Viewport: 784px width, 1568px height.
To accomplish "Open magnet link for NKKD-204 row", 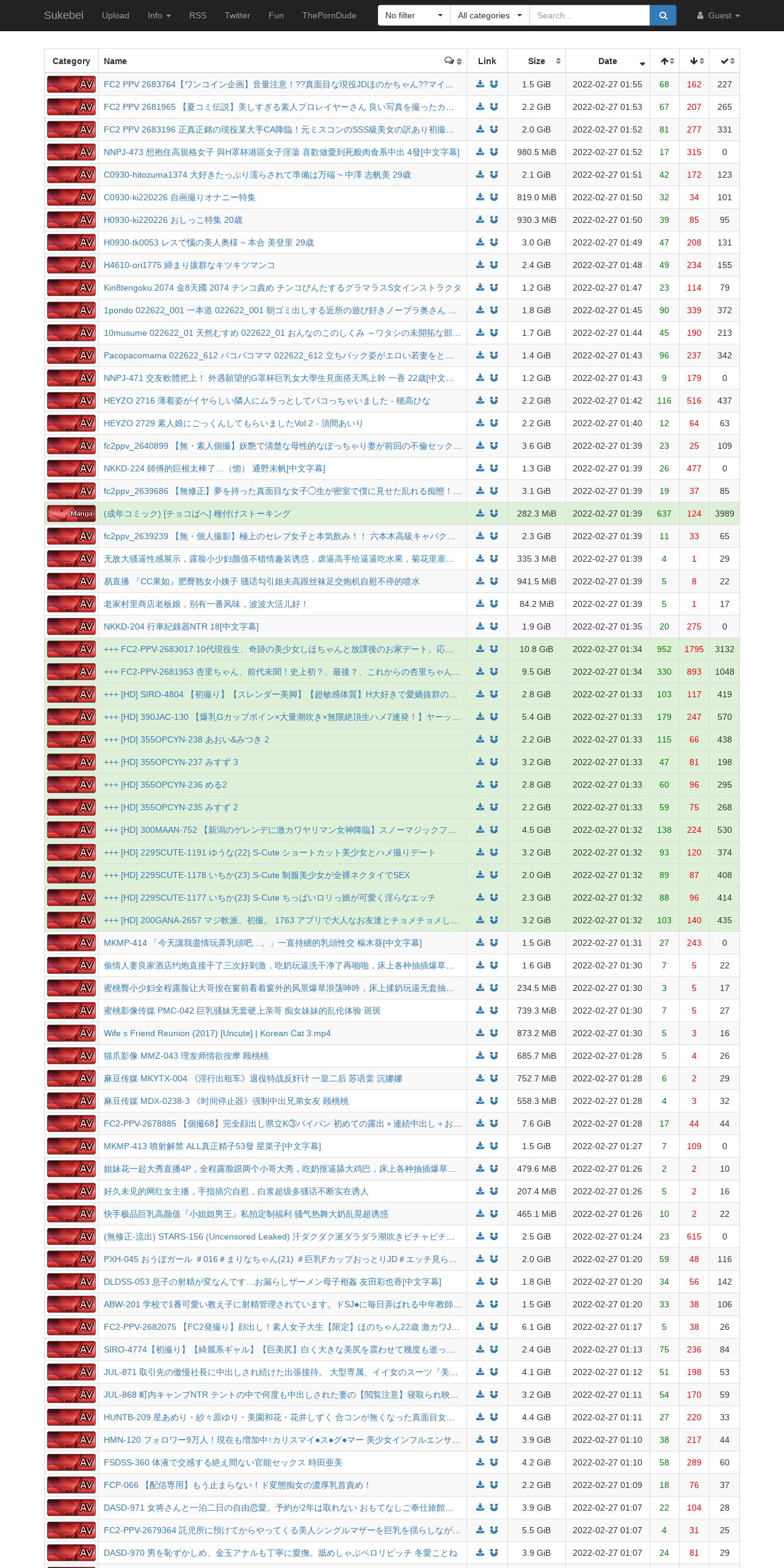I will pos(494,626).
